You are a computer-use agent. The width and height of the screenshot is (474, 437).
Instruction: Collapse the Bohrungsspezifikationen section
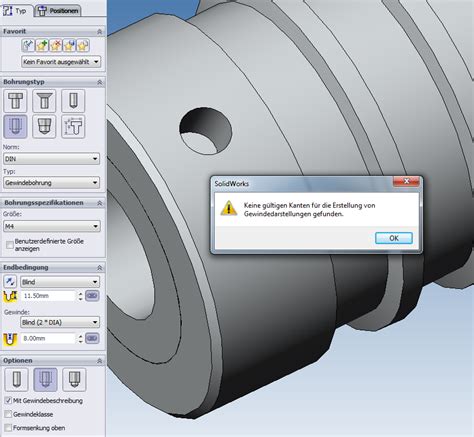(99, 203)
